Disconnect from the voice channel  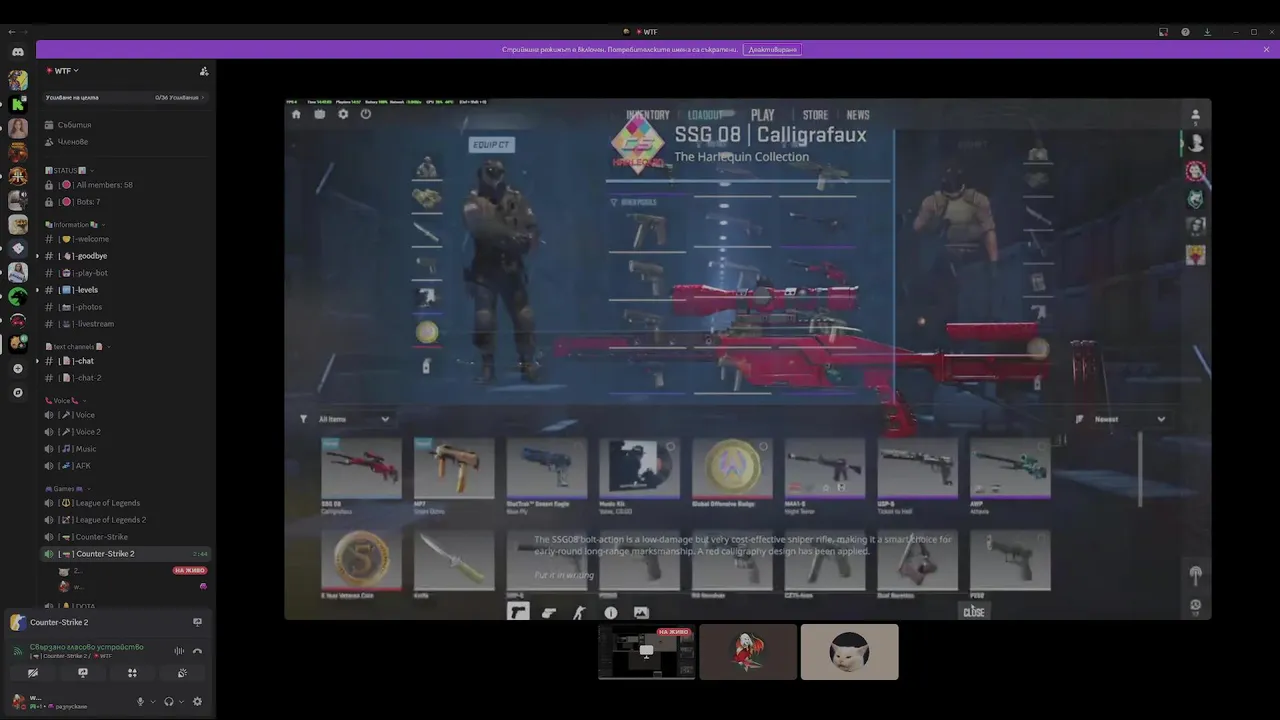tap(197, 651)
